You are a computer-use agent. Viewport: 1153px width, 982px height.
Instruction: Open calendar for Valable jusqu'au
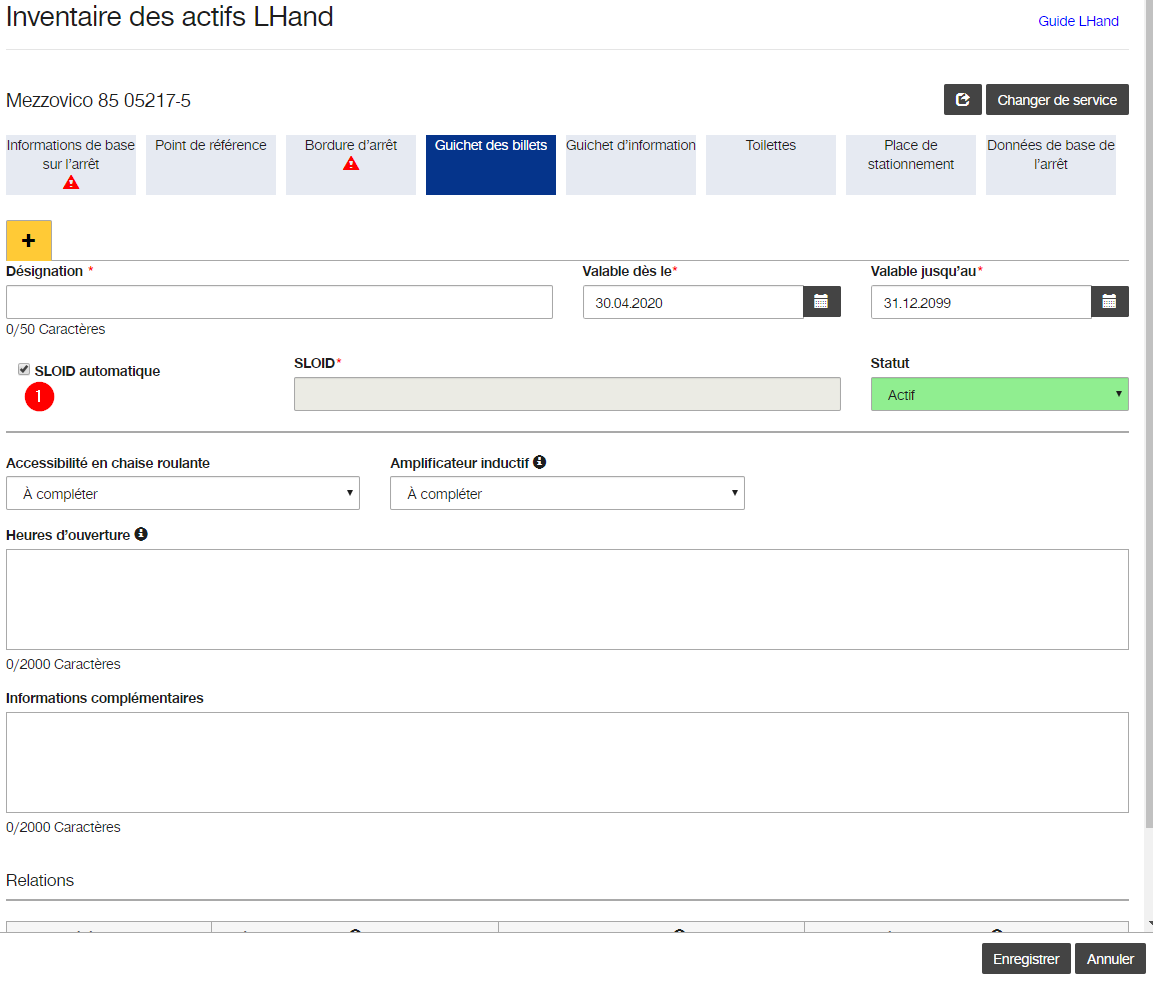click(x=1110, y=302)
